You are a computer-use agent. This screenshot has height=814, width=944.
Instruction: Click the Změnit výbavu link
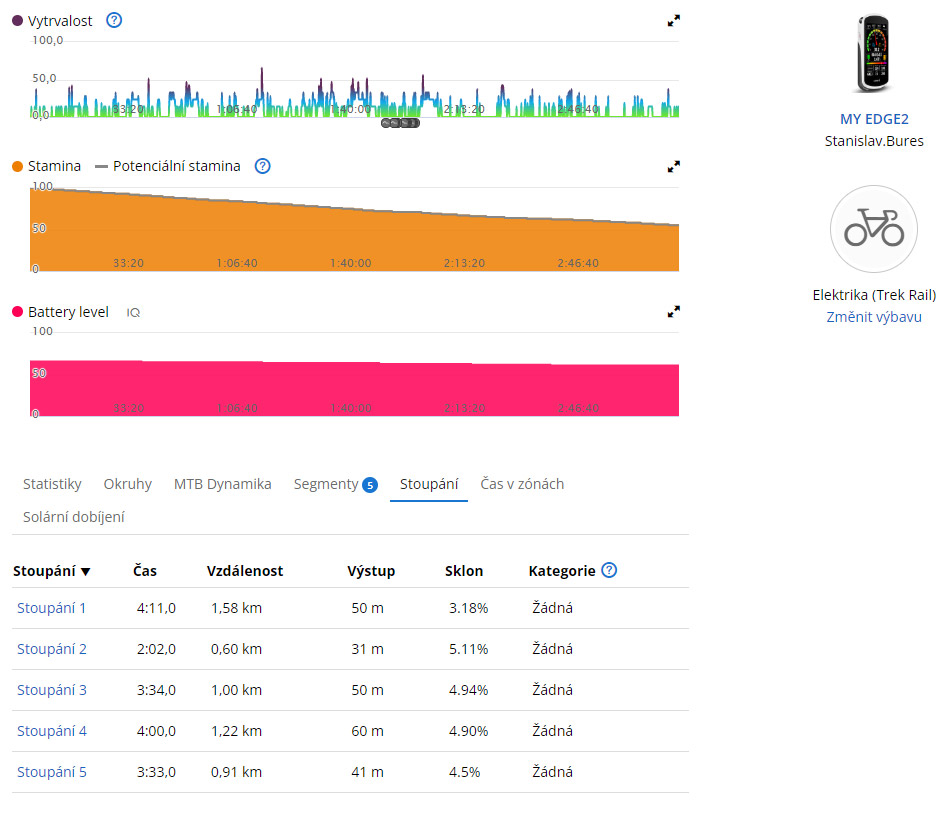(x=874, y=317)
